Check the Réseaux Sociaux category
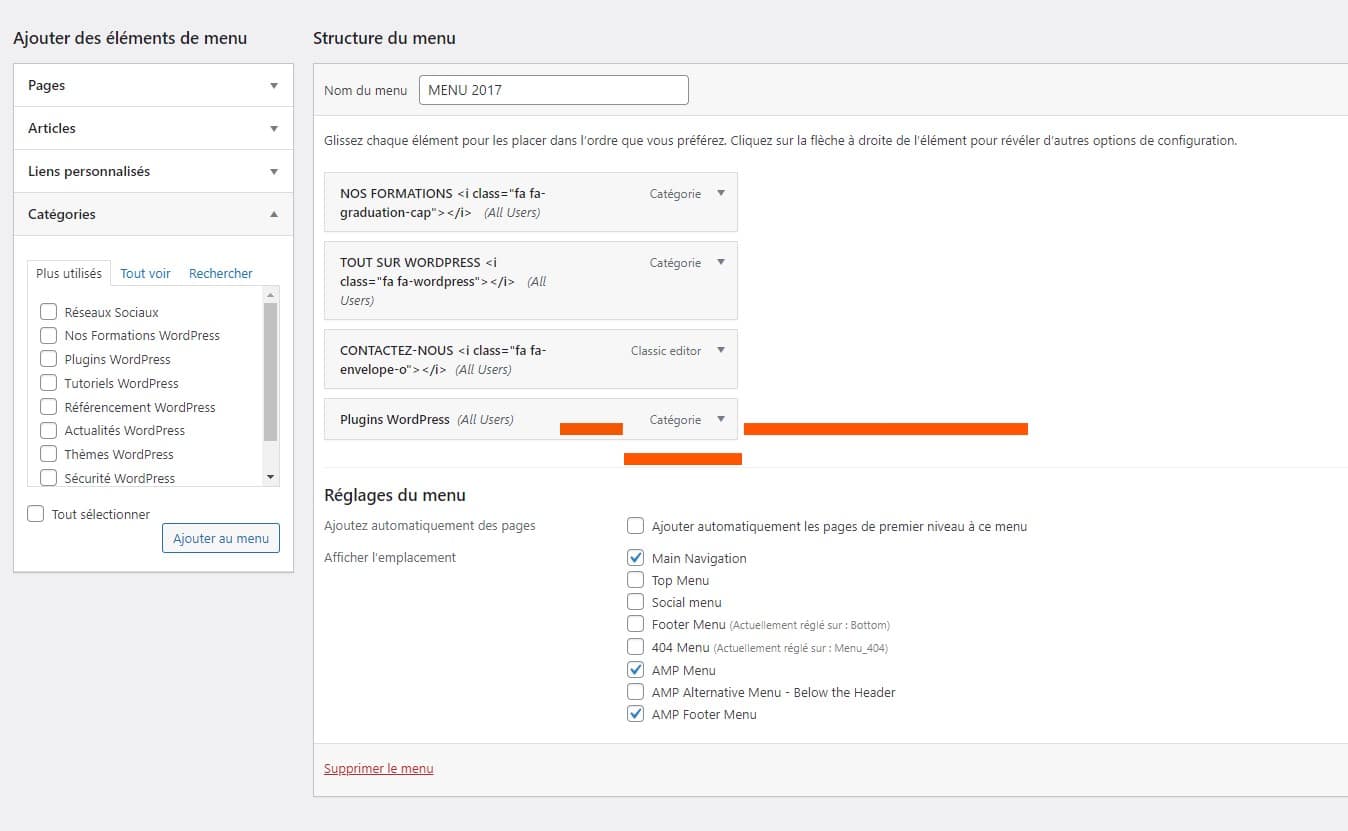Image resolution: width=1348 pixels, height=831 pixels. point(47,311)
